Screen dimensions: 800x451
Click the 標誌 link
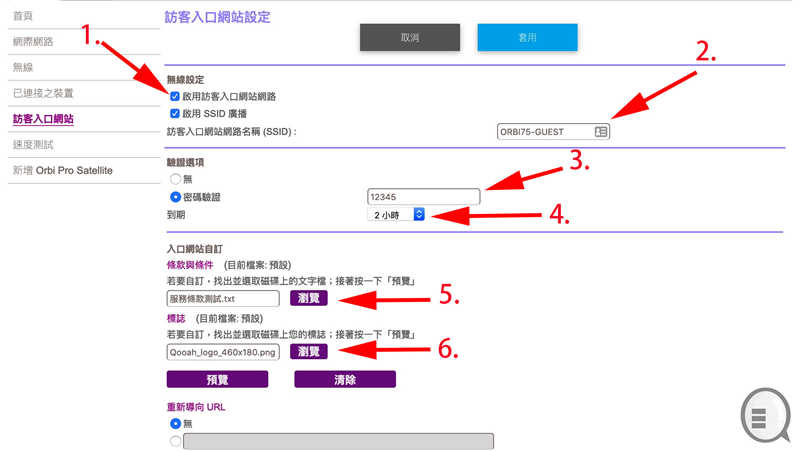click(176, 318)
